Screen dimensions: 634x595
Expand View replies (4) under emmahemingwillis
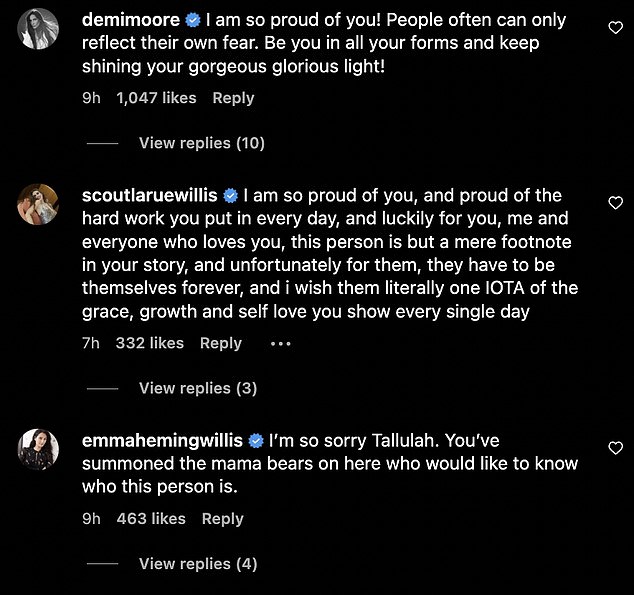[x=197, y=564]
